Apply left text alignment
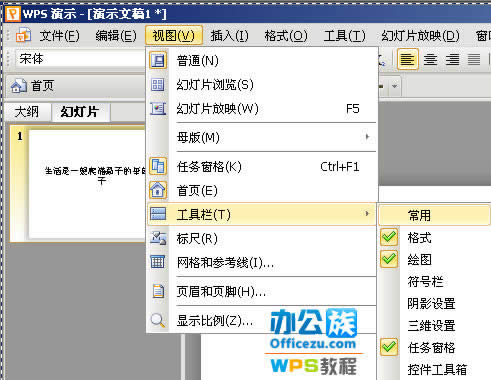 (408, 60)
